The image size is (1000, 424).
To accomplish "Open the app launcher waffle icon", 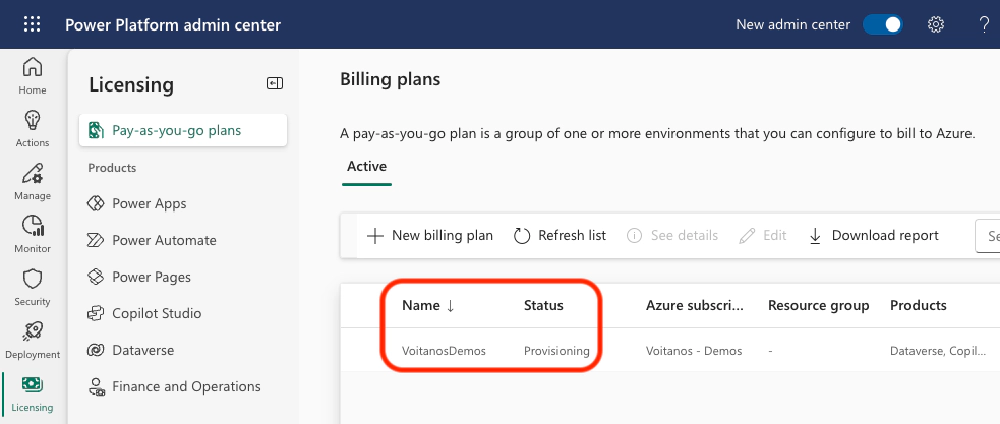I will point(32,25).
